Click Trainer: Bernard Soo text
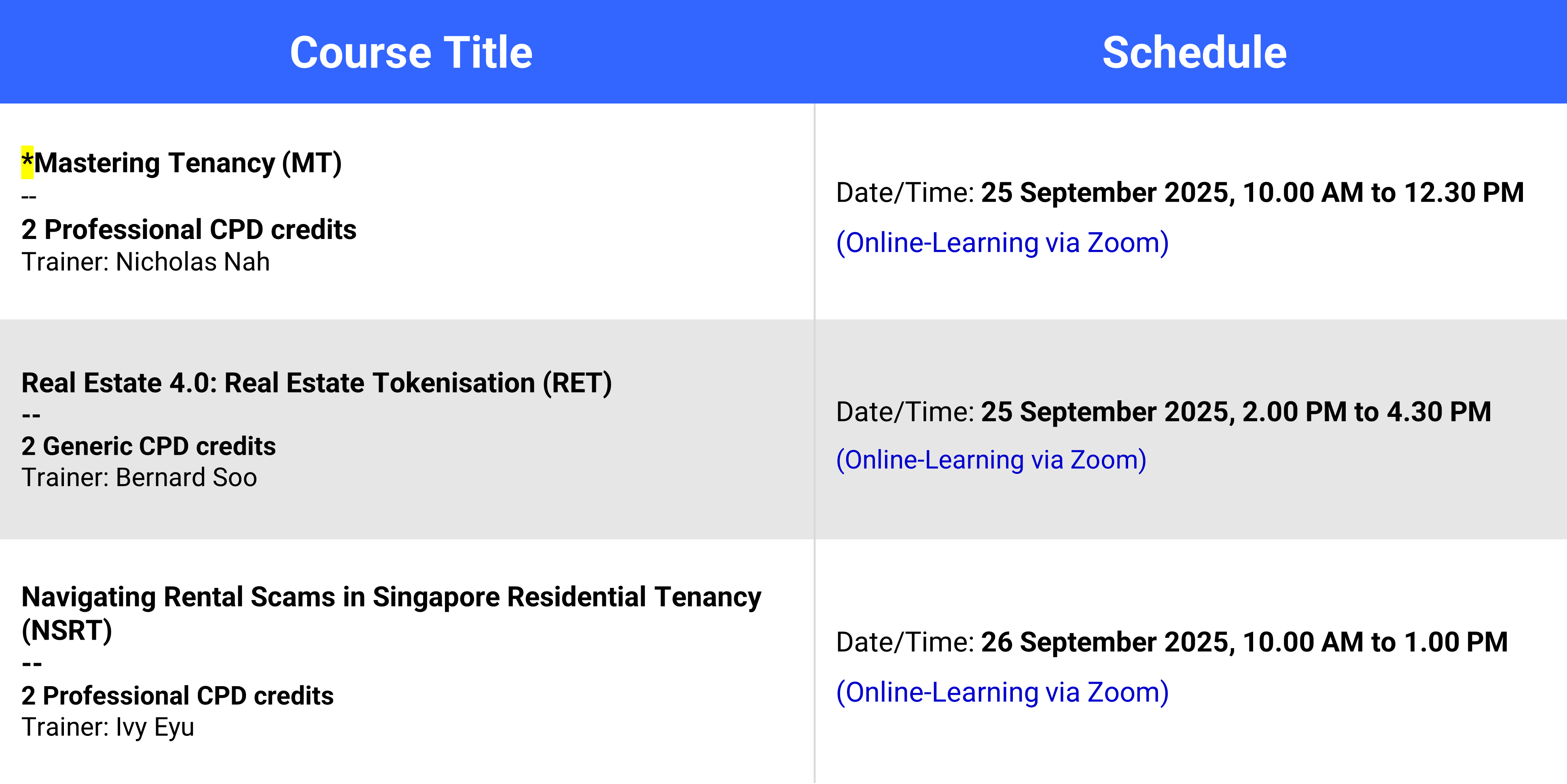The height and width of the screenshot is (784, 1567). click(x=139, y=478)
